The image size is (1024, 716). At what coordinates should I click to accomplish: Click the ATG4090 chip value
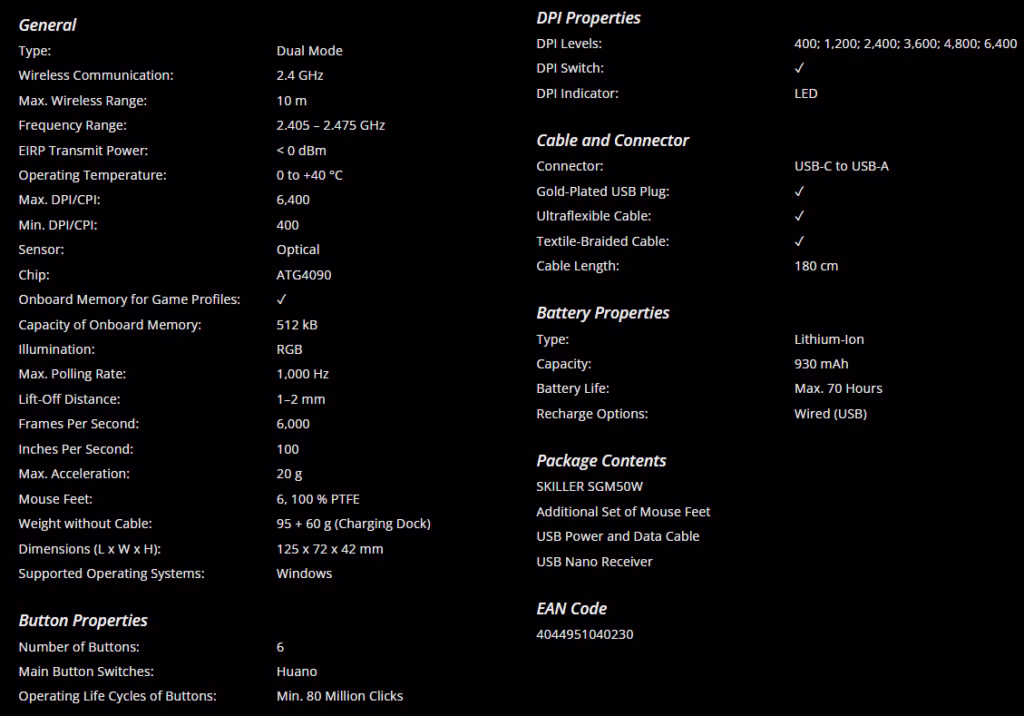(x=304, y=275)
